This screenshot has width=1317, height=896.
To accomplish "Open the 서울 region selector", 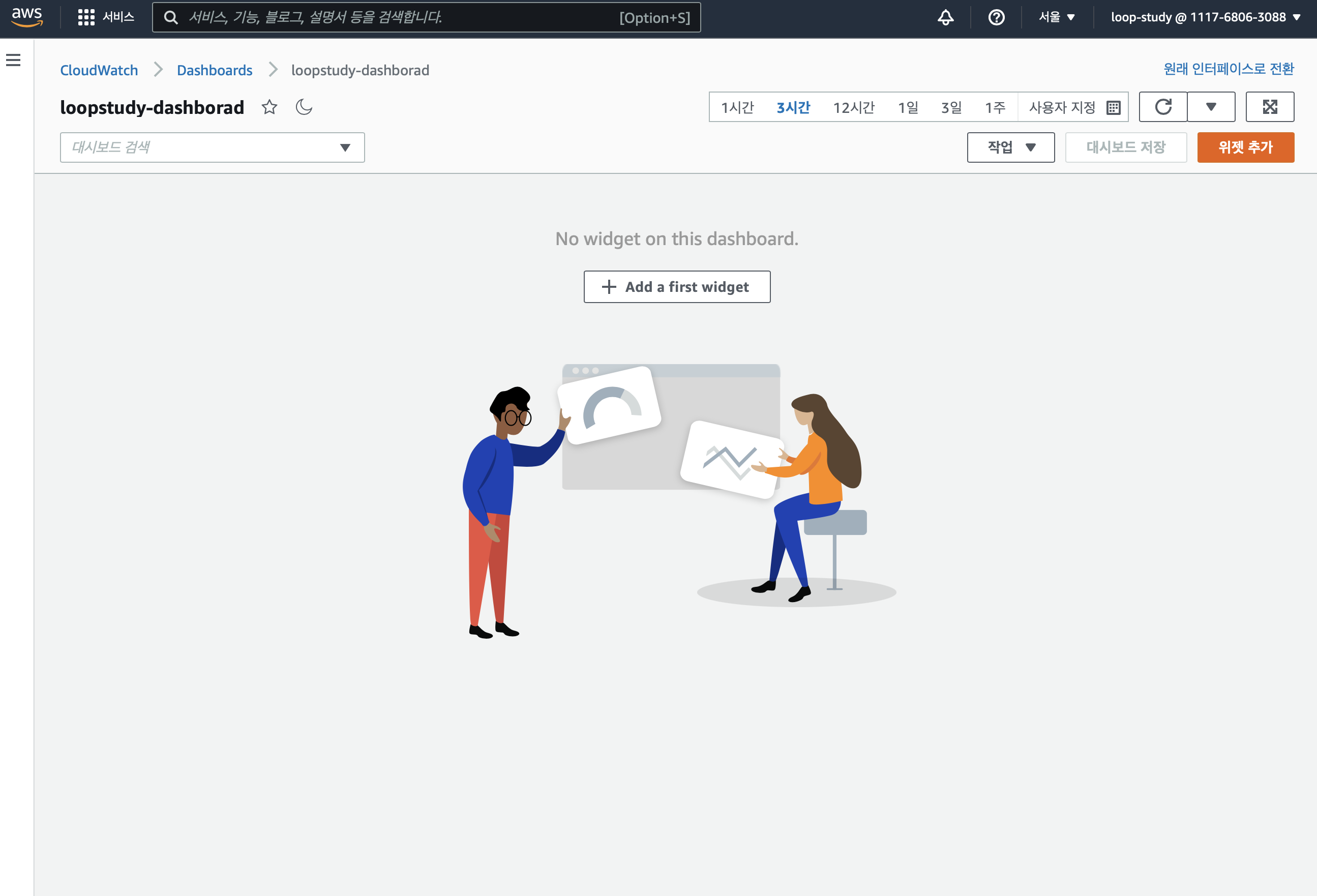I will click(1056, 17).
